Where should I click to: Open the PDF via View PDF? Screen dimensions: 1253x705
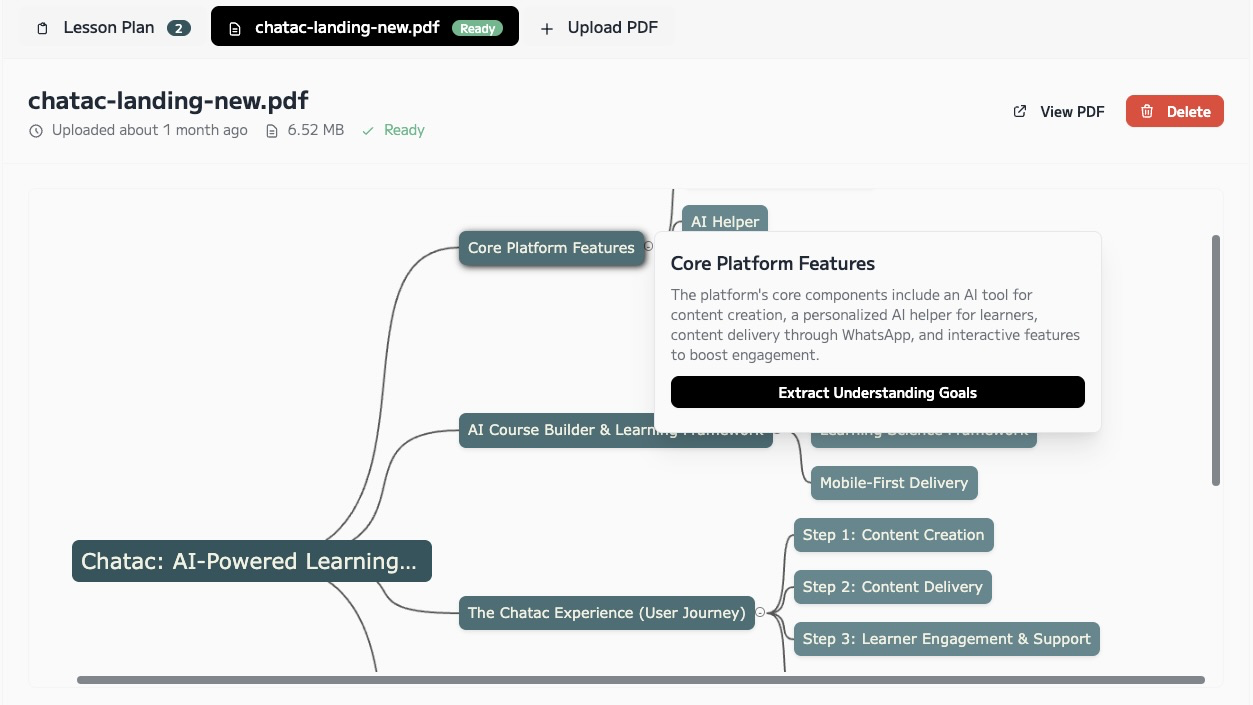[1070, 111]
